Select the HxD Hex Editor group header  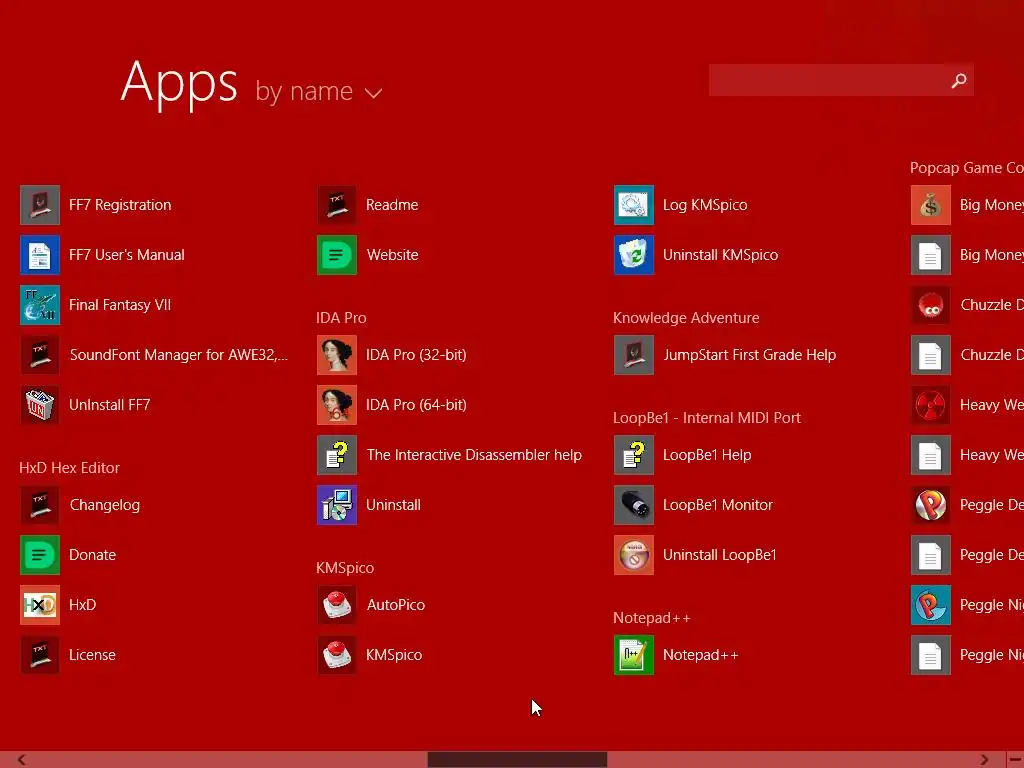coord(69,468)
